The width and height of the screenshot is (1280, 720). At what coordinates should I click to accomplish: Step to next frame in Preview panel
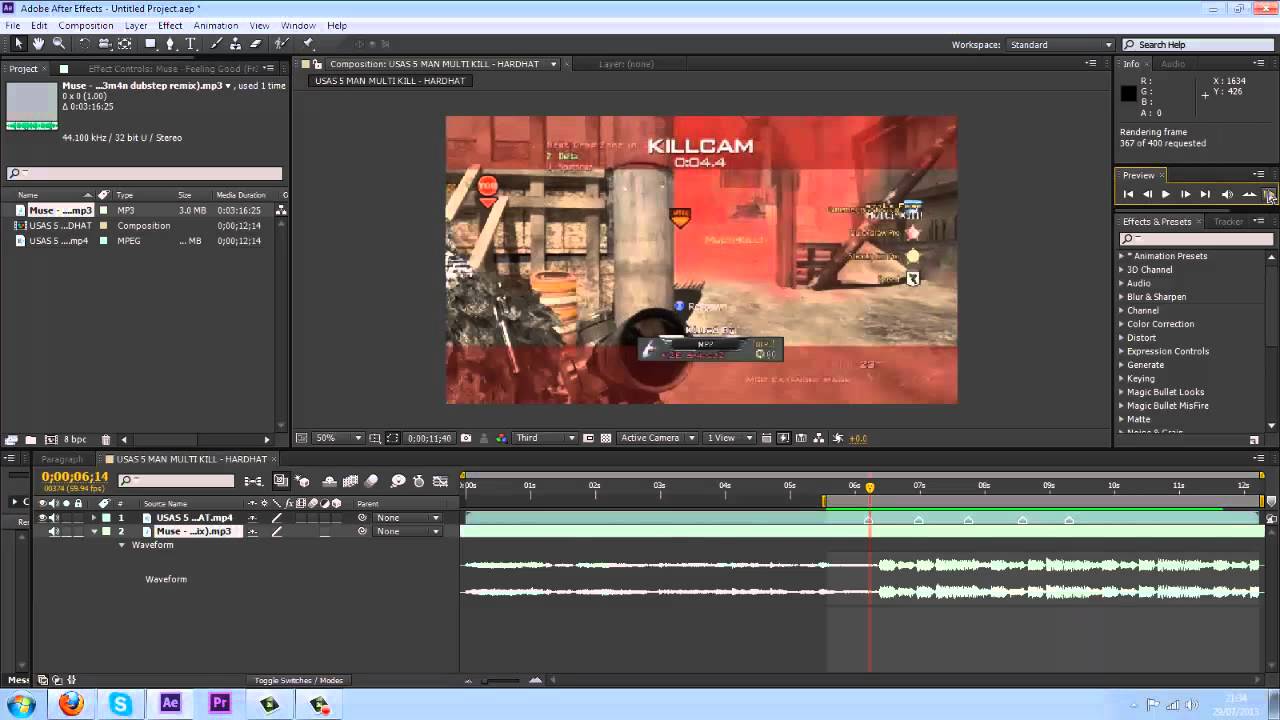point(1185,194)
